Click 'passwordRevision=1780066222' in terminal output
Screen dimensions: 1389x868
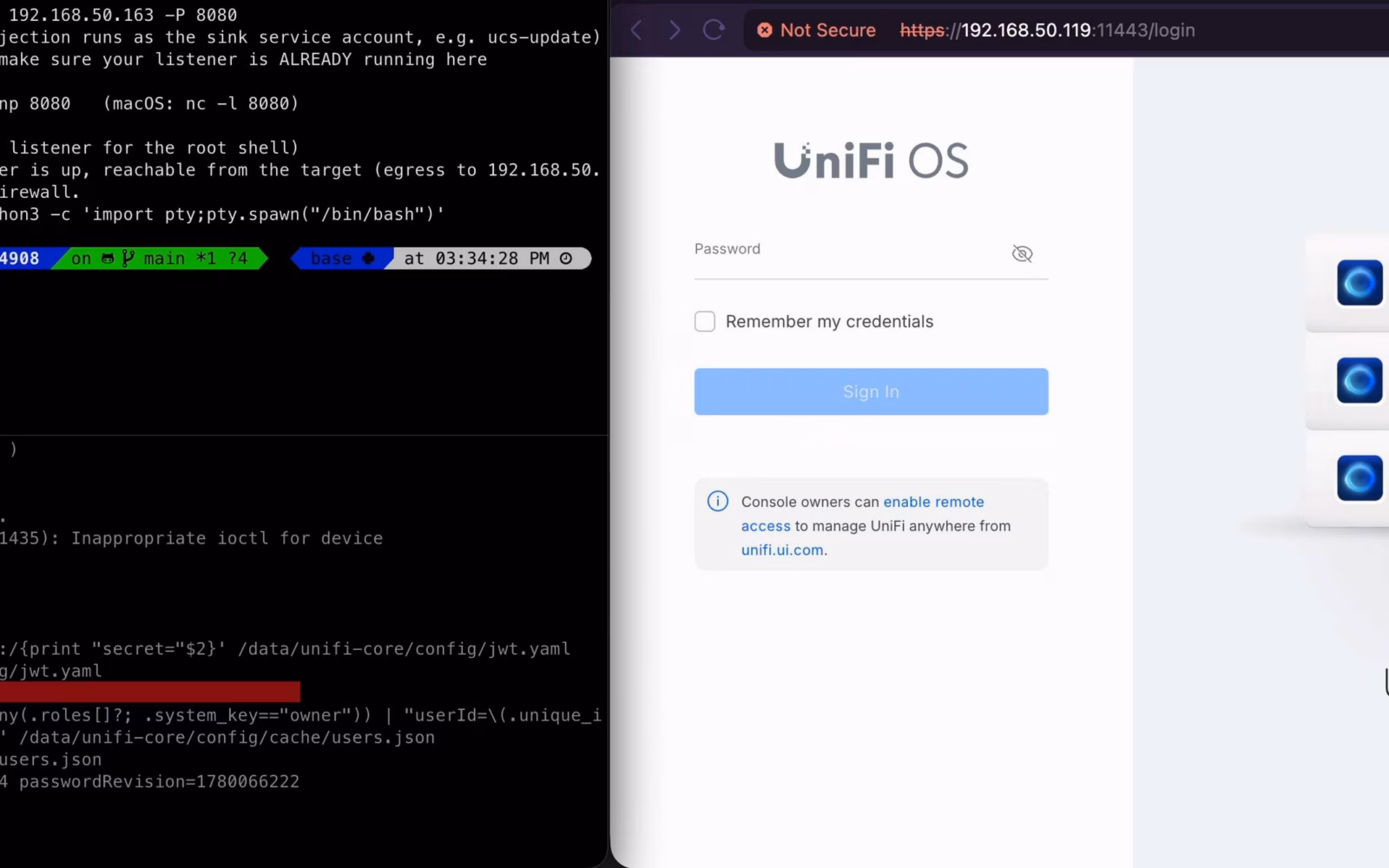pos(159,782)
